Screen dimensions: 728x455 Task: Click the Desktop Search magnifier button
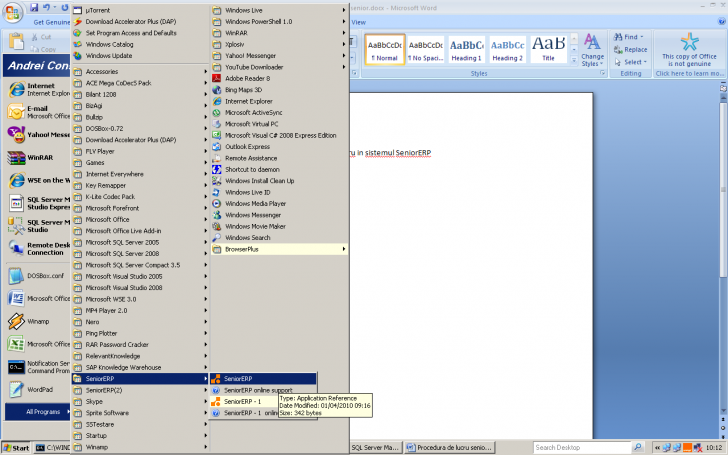pyautogui.click(x=638, y=447)
